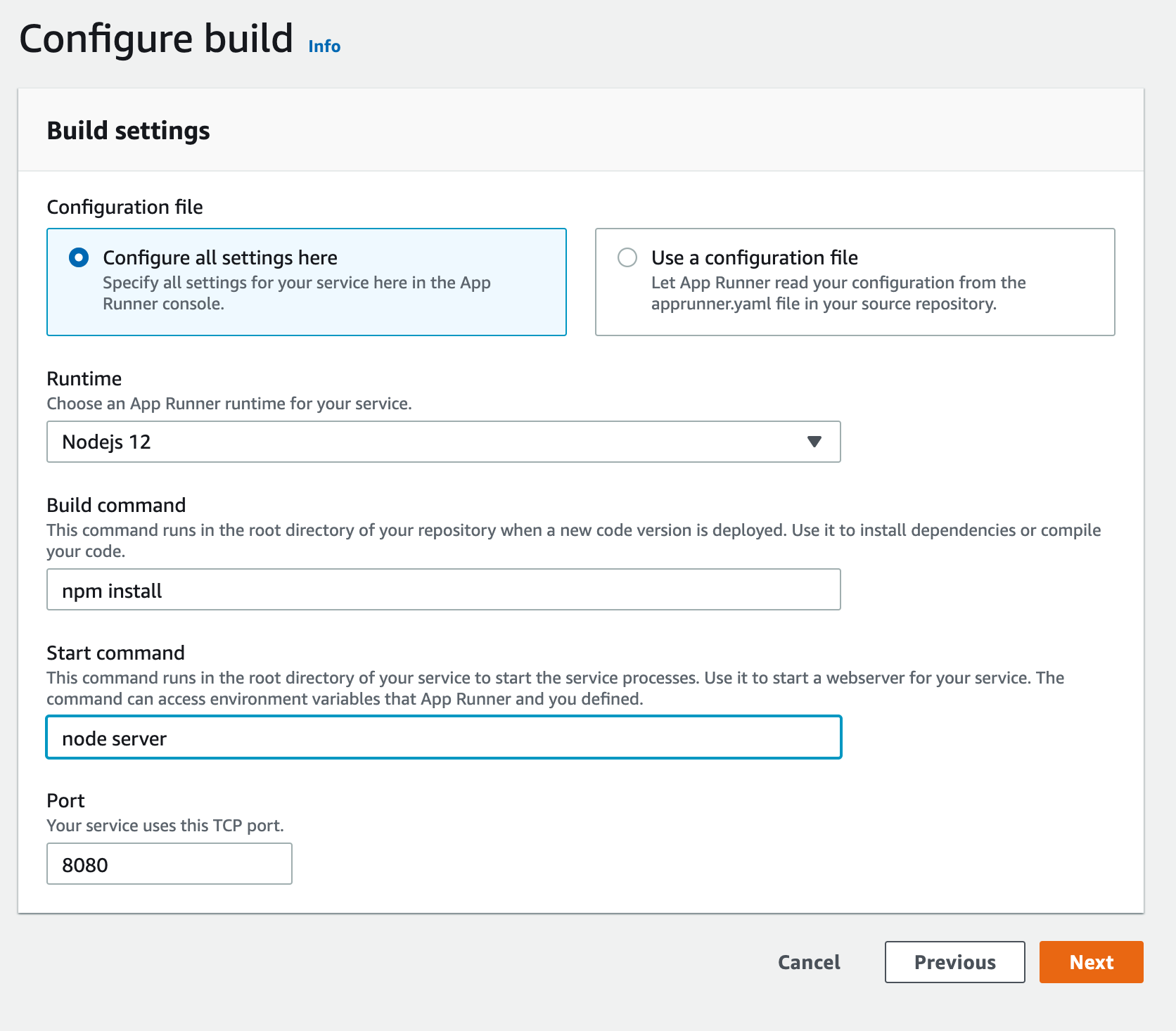Click the Runtime field label
The image size is (1176, 1031).
coord(84,379)
